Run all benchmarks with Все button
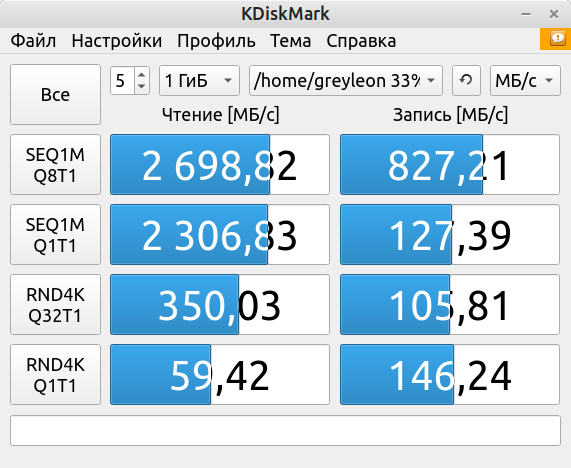 coord(55,95)
